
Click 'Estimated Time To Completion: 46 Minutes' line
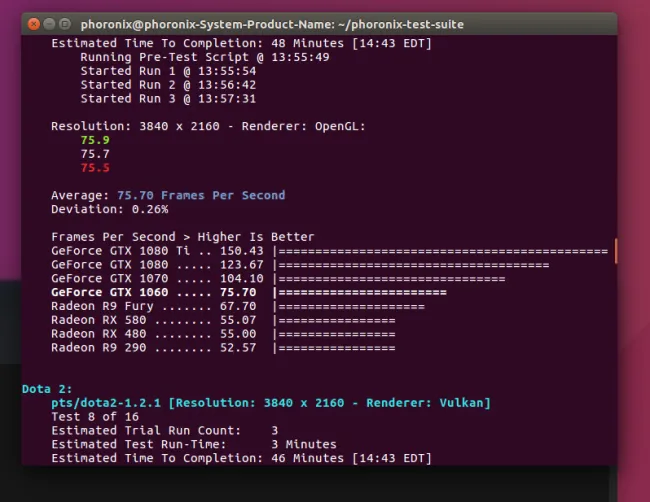coord(241,458)
